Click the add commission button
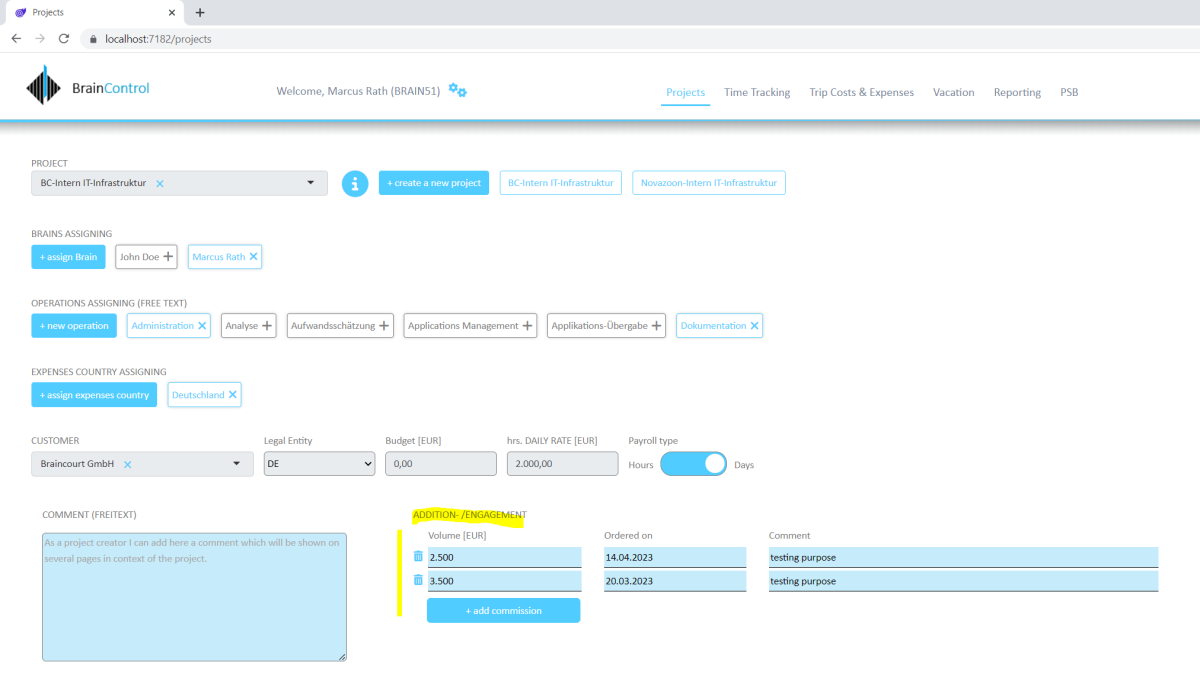This screenshot has height=675, width=1200. click(503, 610)
